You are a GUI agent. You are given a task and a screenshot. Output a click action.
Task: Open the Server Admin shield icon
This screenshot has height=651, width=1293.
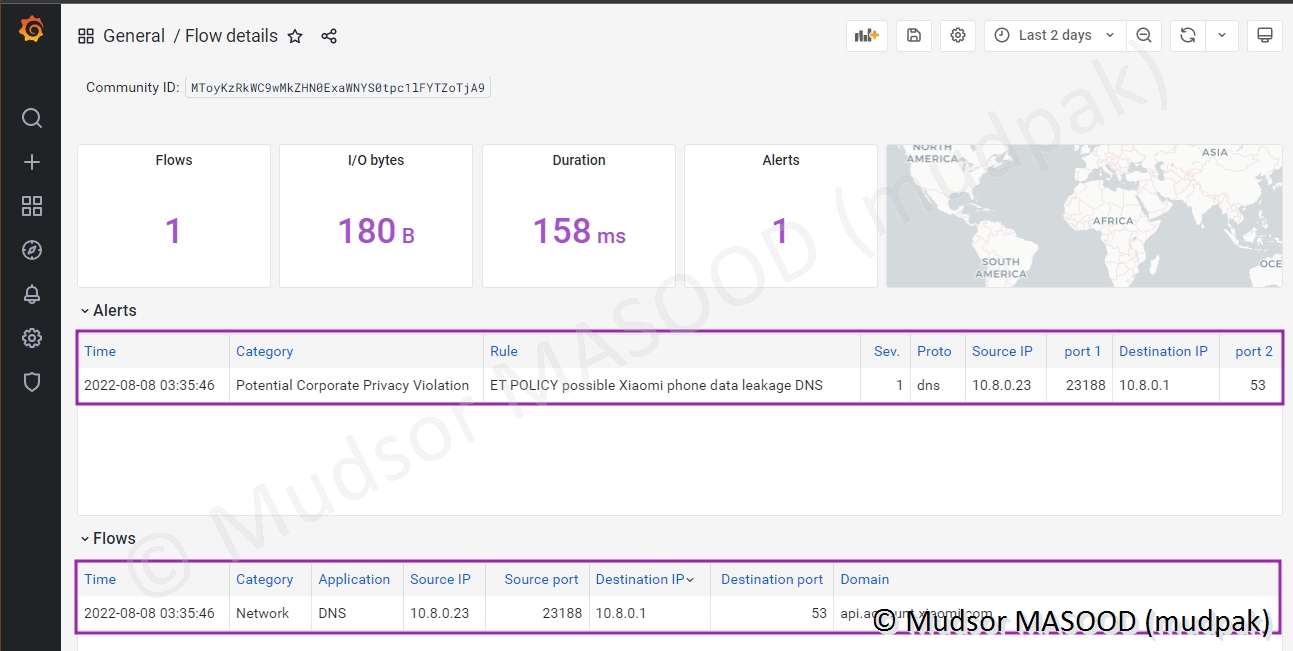tap(32, 382)
